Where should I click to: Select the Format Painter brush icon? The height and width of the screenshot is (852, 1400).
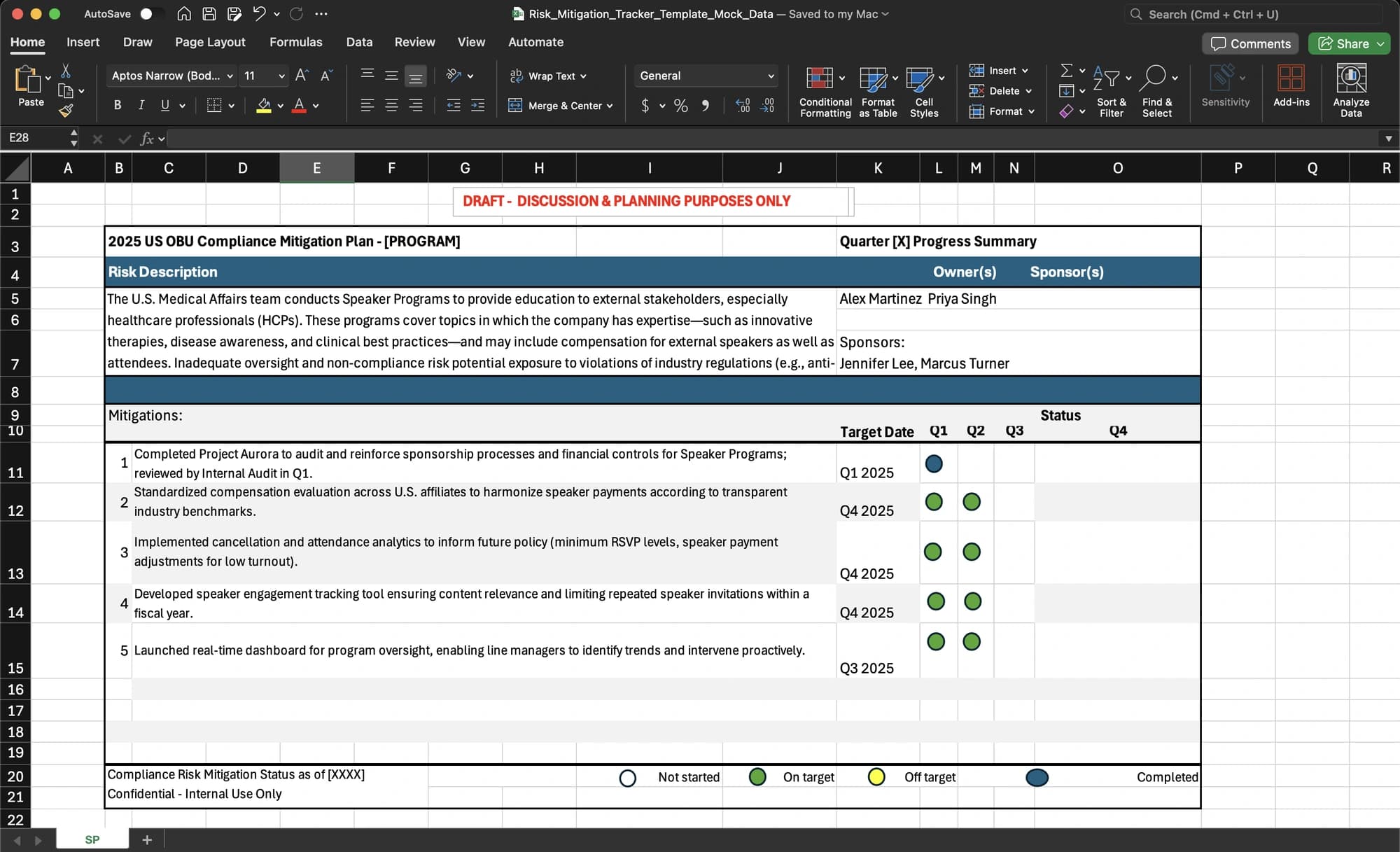pyautogui.click(x=66, y=111)
